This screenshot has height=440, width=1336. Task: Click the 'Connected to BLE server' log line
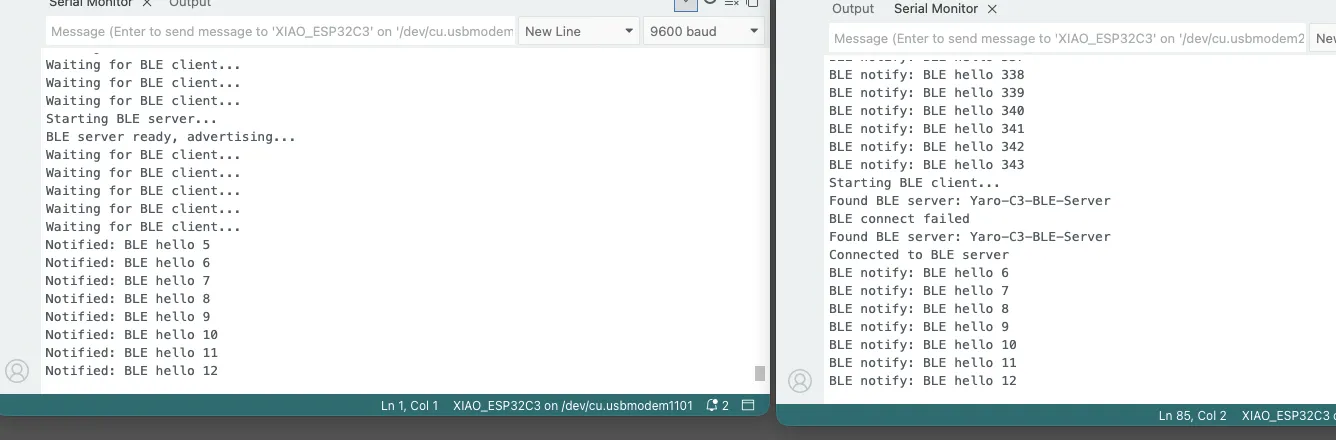point(919,255)
